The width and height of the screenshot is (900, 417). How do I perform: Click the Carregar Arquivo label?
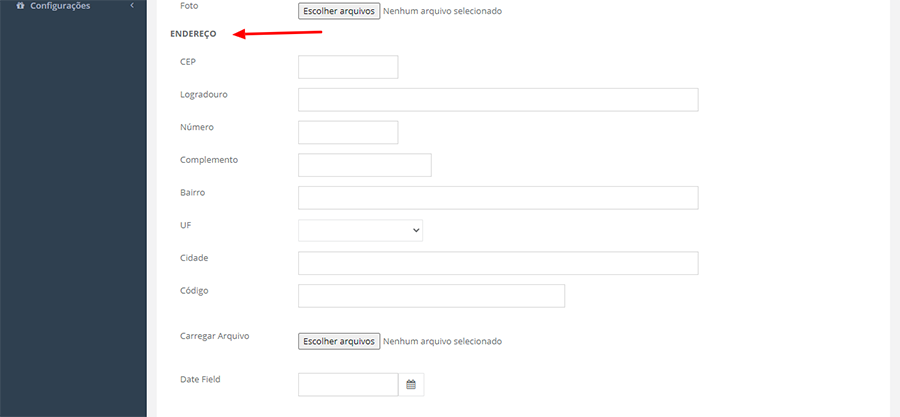coord(214,336)
